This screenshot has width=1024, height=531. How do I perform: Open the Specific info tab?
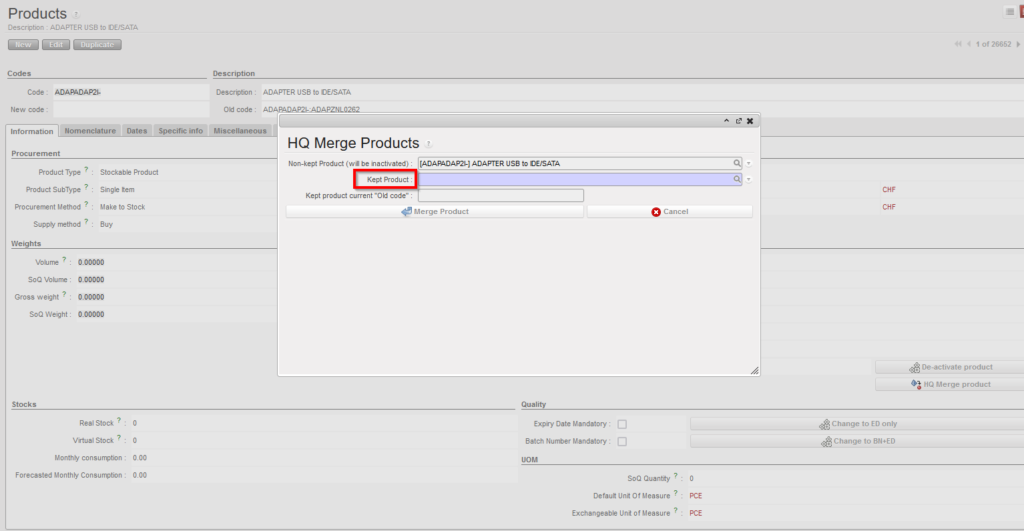pos(180,131)
